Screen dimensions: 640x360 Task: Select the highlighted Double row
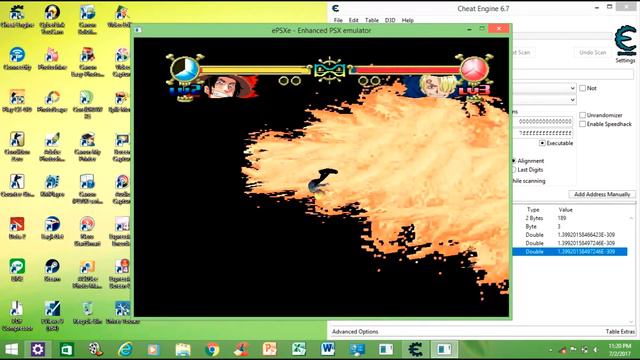570,252
